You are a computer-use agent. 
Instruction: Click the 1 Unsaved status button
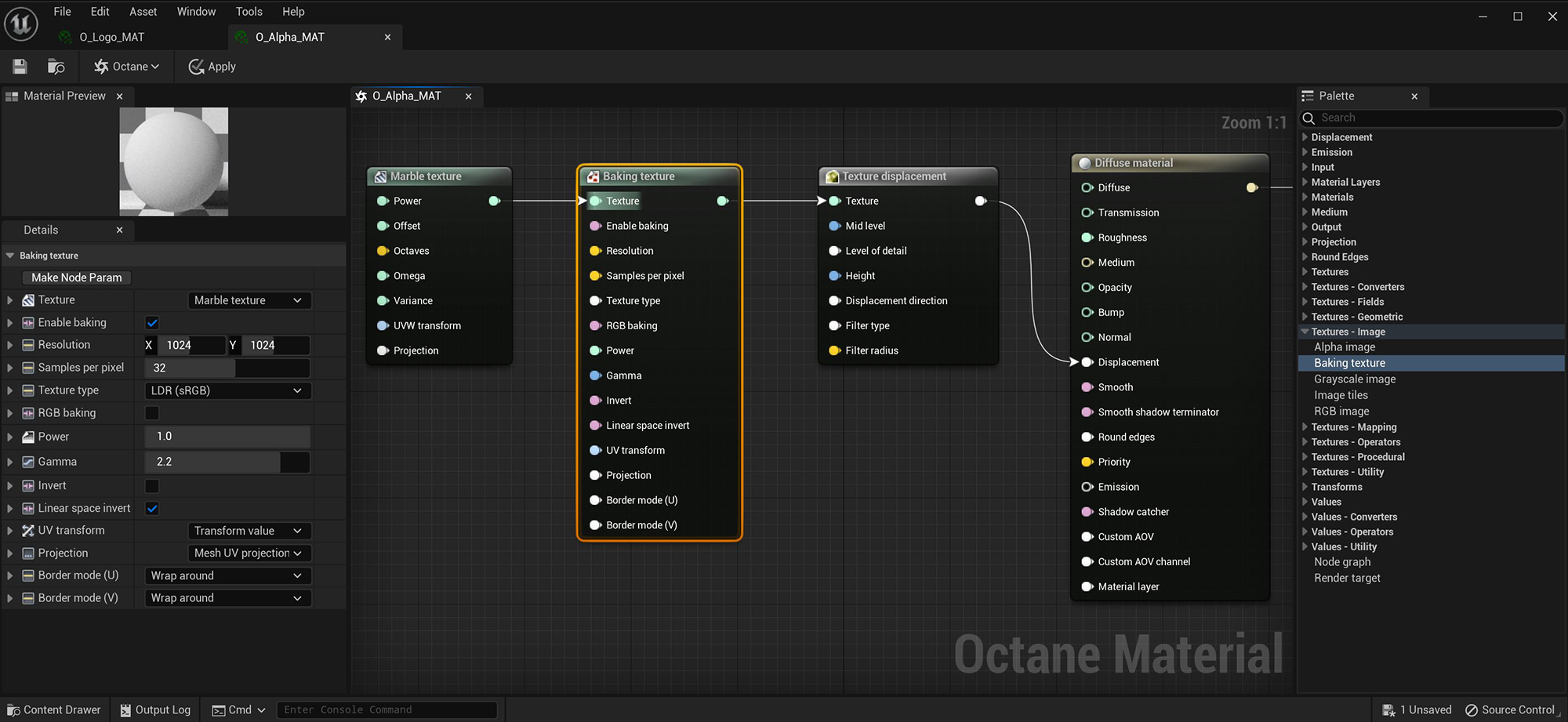pos(1417,710)
